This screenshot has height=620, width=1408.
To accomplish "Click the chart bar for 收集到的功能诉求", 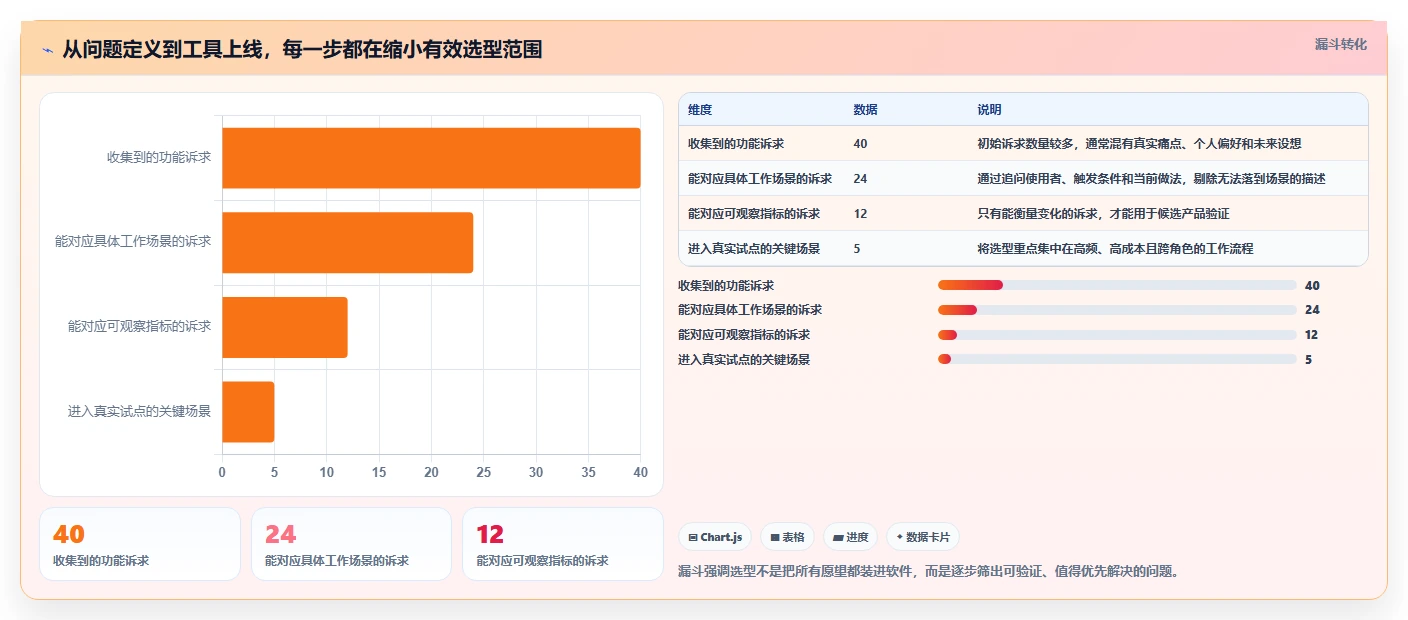I will pyautogui.click(x=431, y=158).
